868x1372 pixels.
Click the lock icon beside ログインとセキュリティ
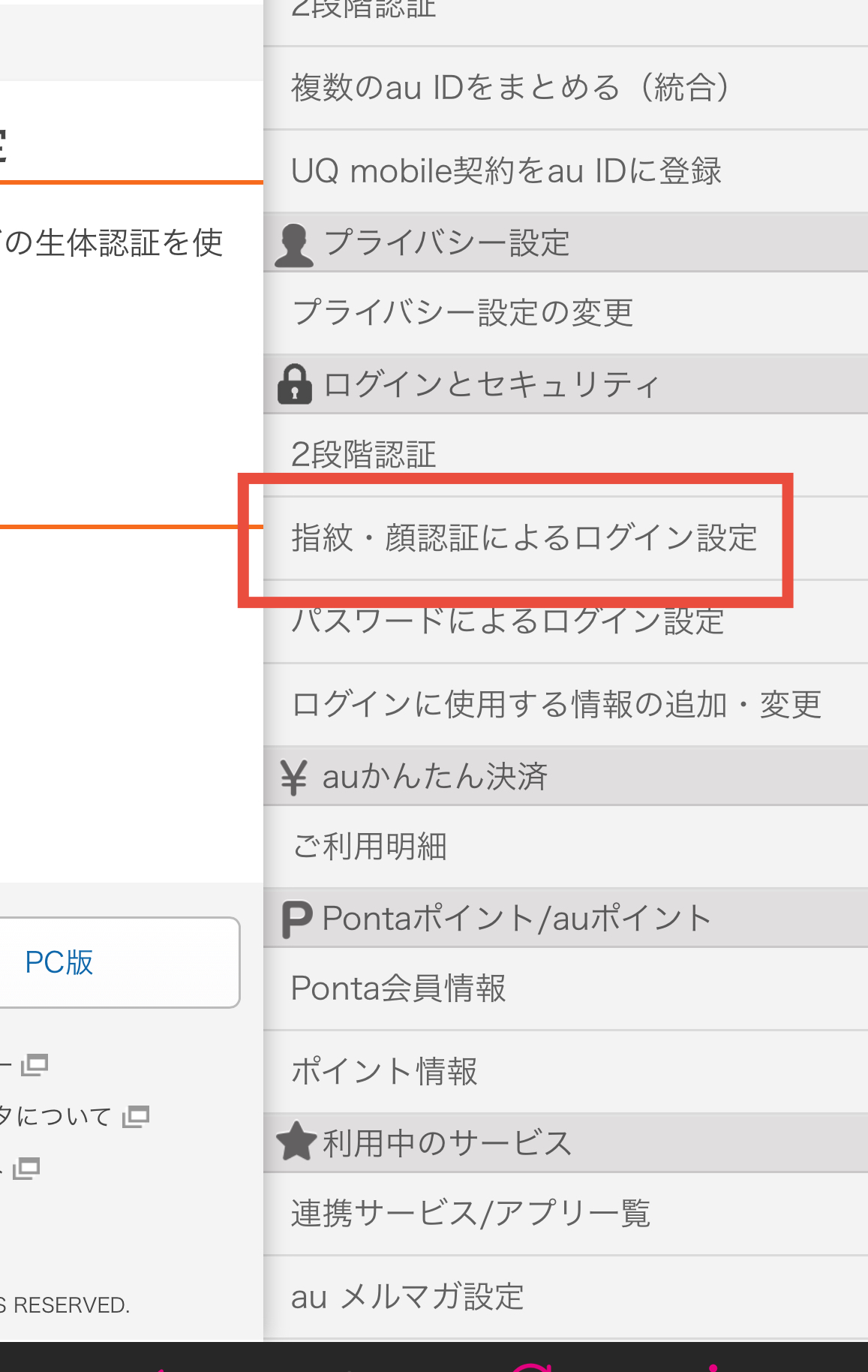point(294,384)
